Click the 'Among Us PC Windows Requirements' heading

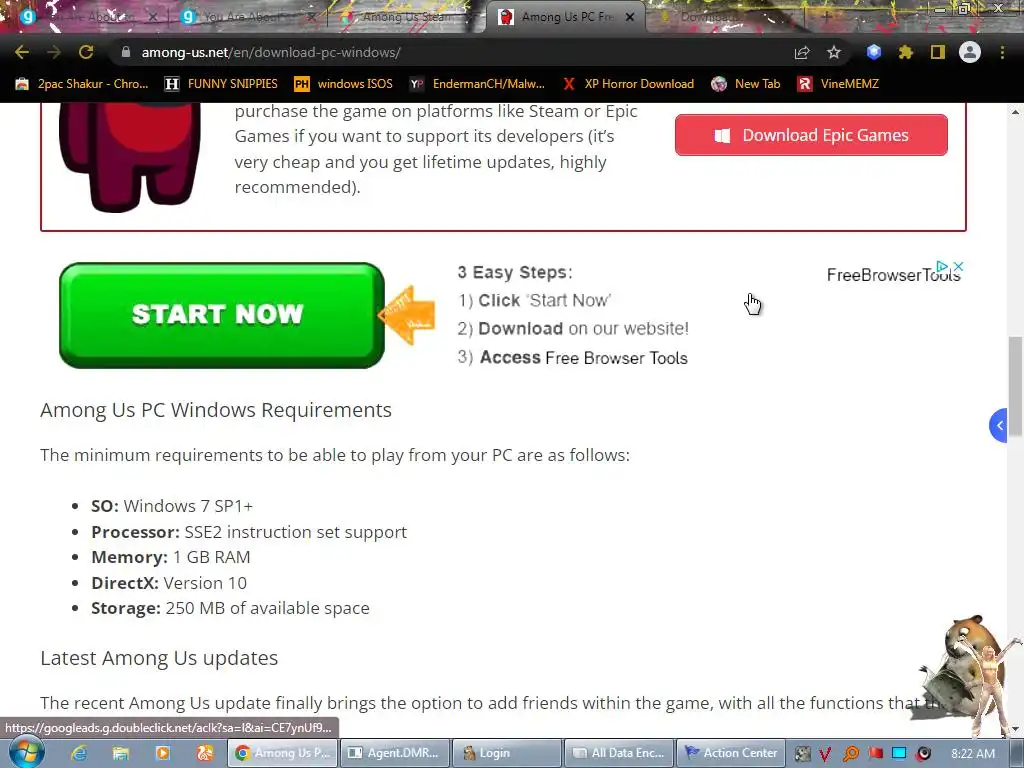[x=216, y=410]
